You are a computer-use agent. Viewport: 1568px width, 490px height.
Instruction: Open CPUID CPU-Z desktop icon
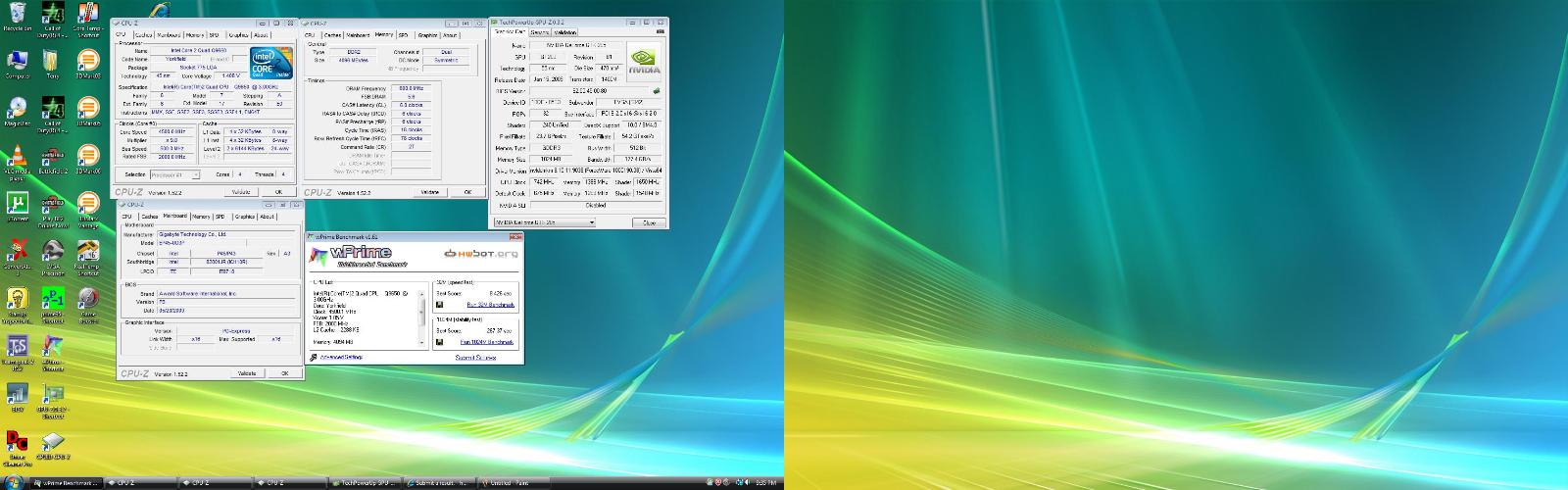[52, 447]
